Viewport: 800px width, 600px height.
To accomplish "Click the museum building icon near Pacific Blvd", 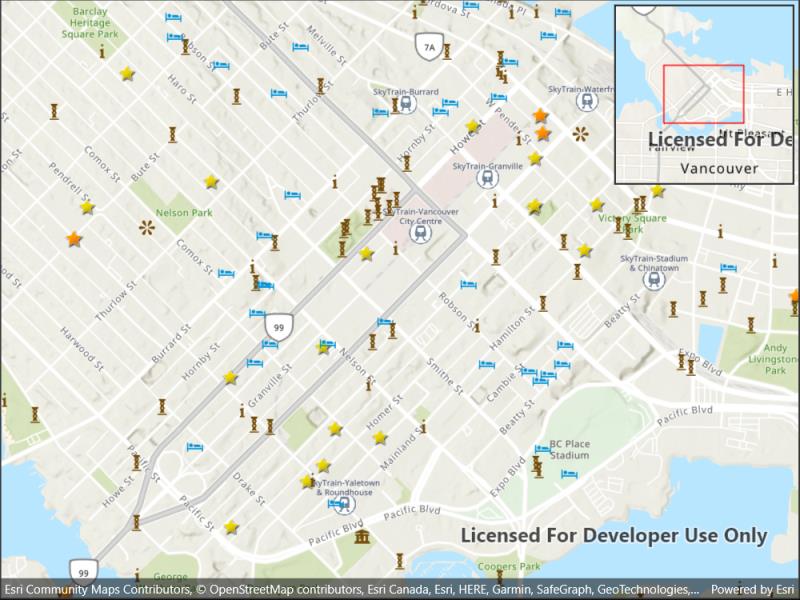I will 362,537.
